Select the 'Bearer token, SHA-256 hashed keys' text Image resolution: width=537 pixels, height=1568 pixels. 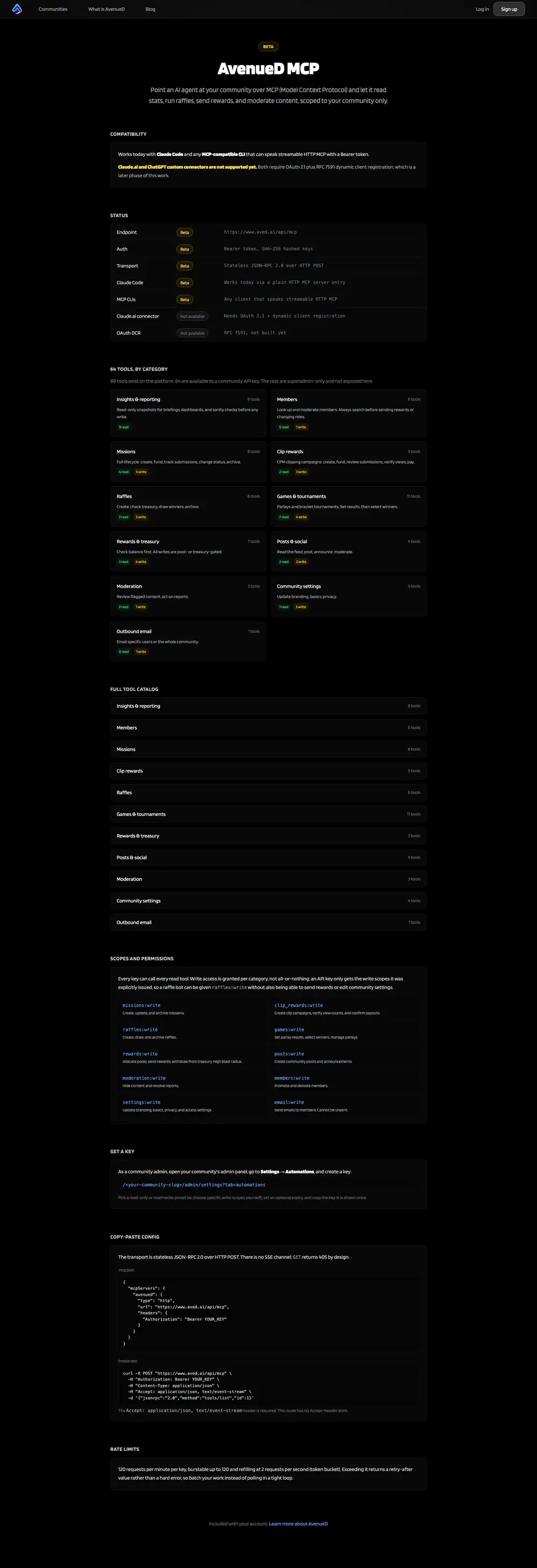click(x=268, y=249)
